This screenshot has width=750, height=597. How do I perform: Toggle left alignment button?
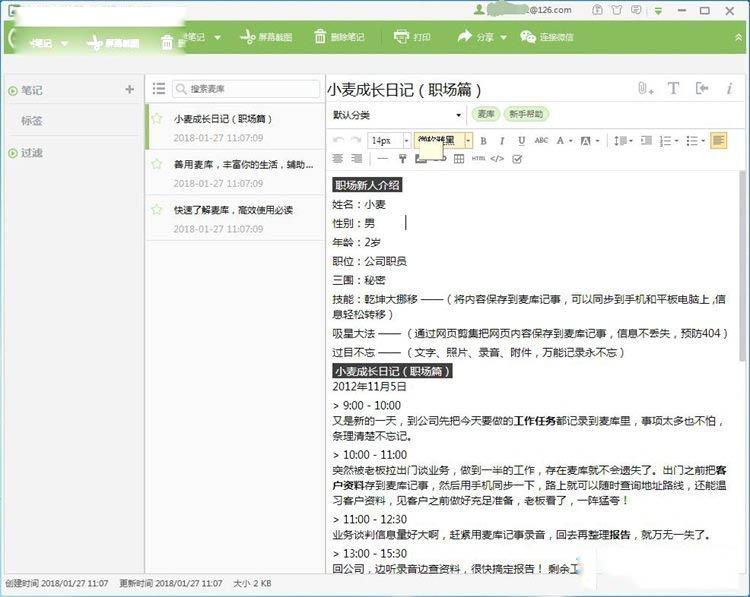pos(718,141)
